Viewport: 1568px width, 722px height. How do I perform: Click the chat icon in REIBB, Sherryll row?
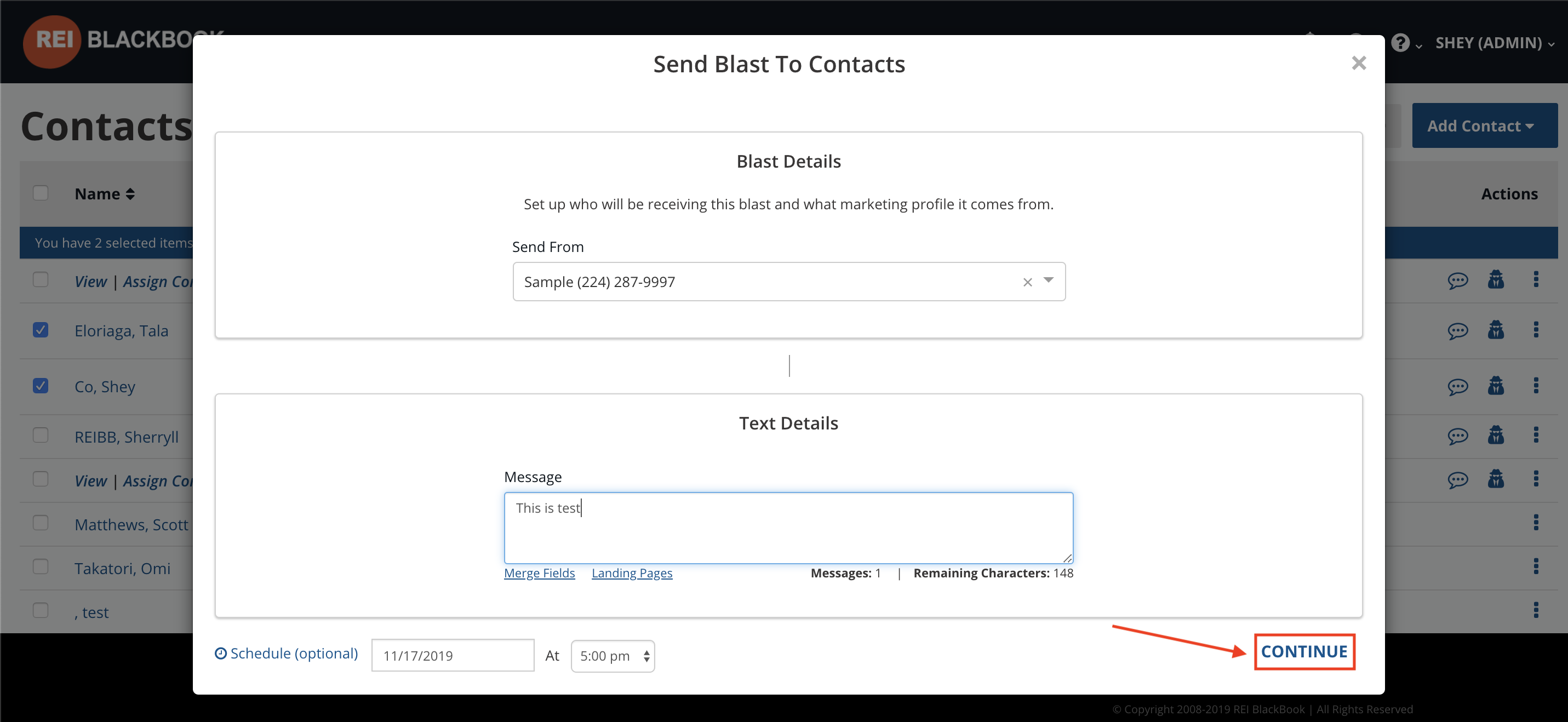pos(1458,437)
